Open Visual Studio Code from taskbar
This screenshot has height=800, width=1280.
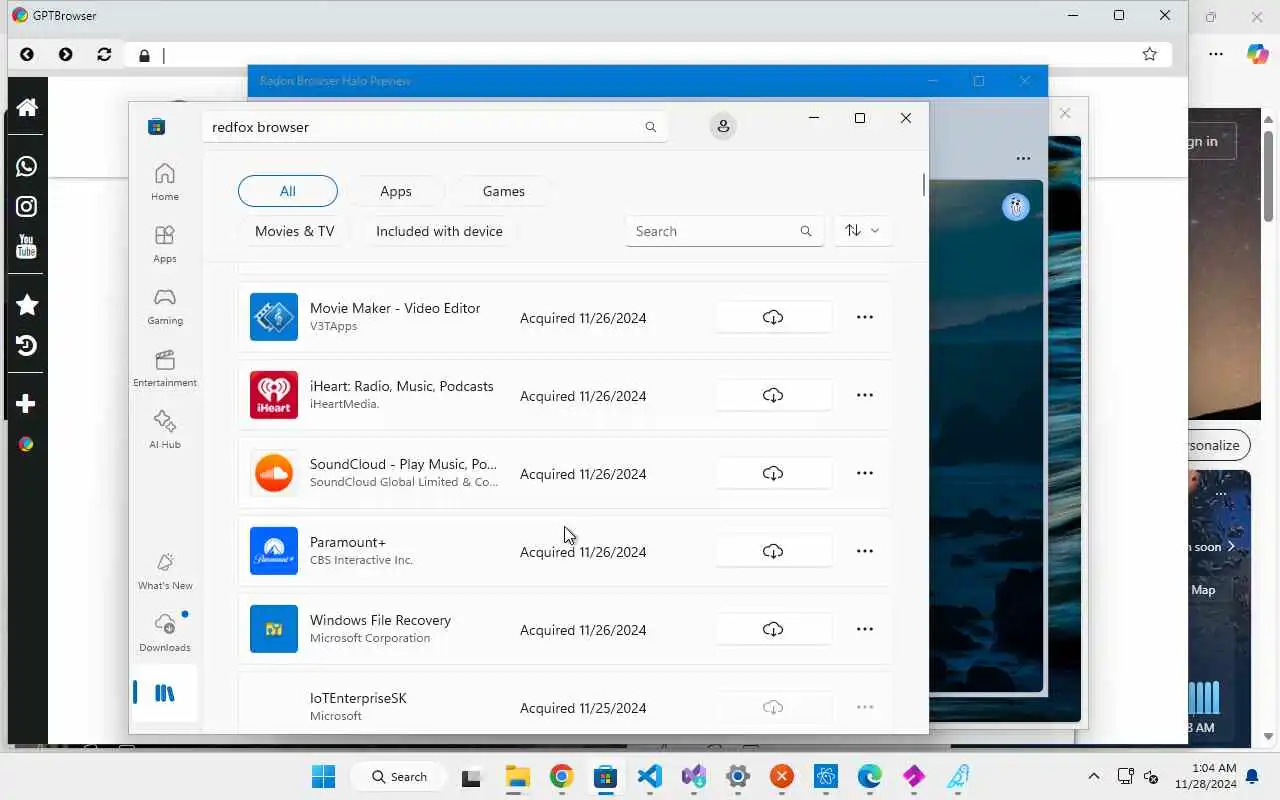pyautogui.click(x=649, y=776)
